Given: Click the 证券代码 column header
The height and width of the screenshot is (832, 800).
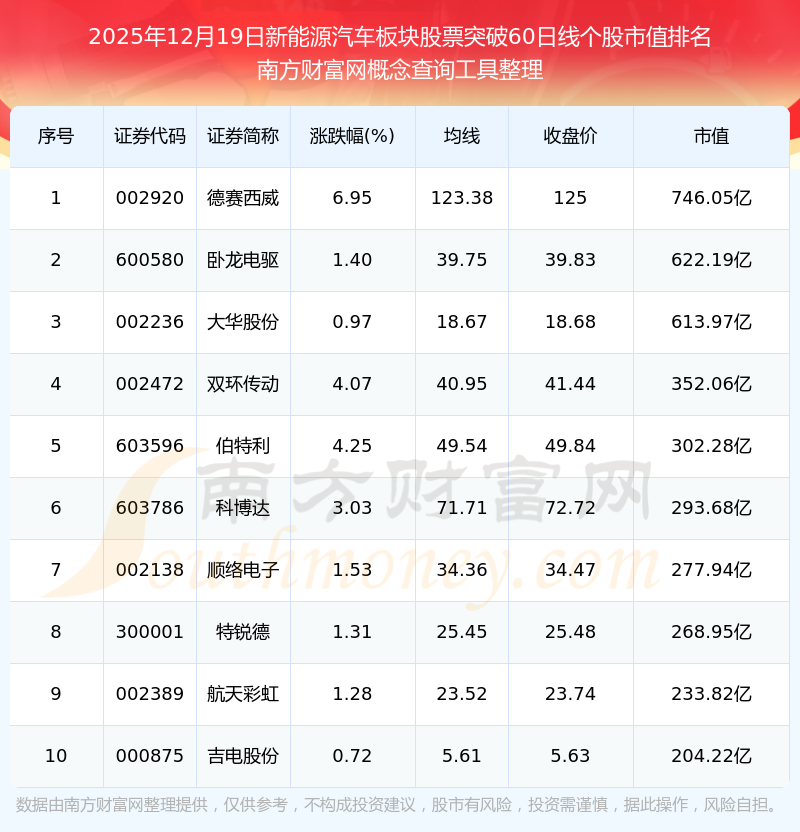Looking at the screenshot, I should 150,136.
